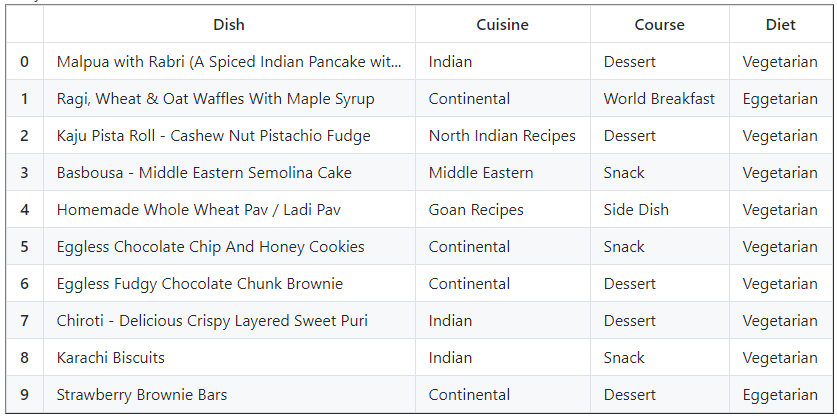Select the Malpua with Rabri dish cell
This screenshot has width=837, height=419.
pyautogui.click(x=229, y=62)
